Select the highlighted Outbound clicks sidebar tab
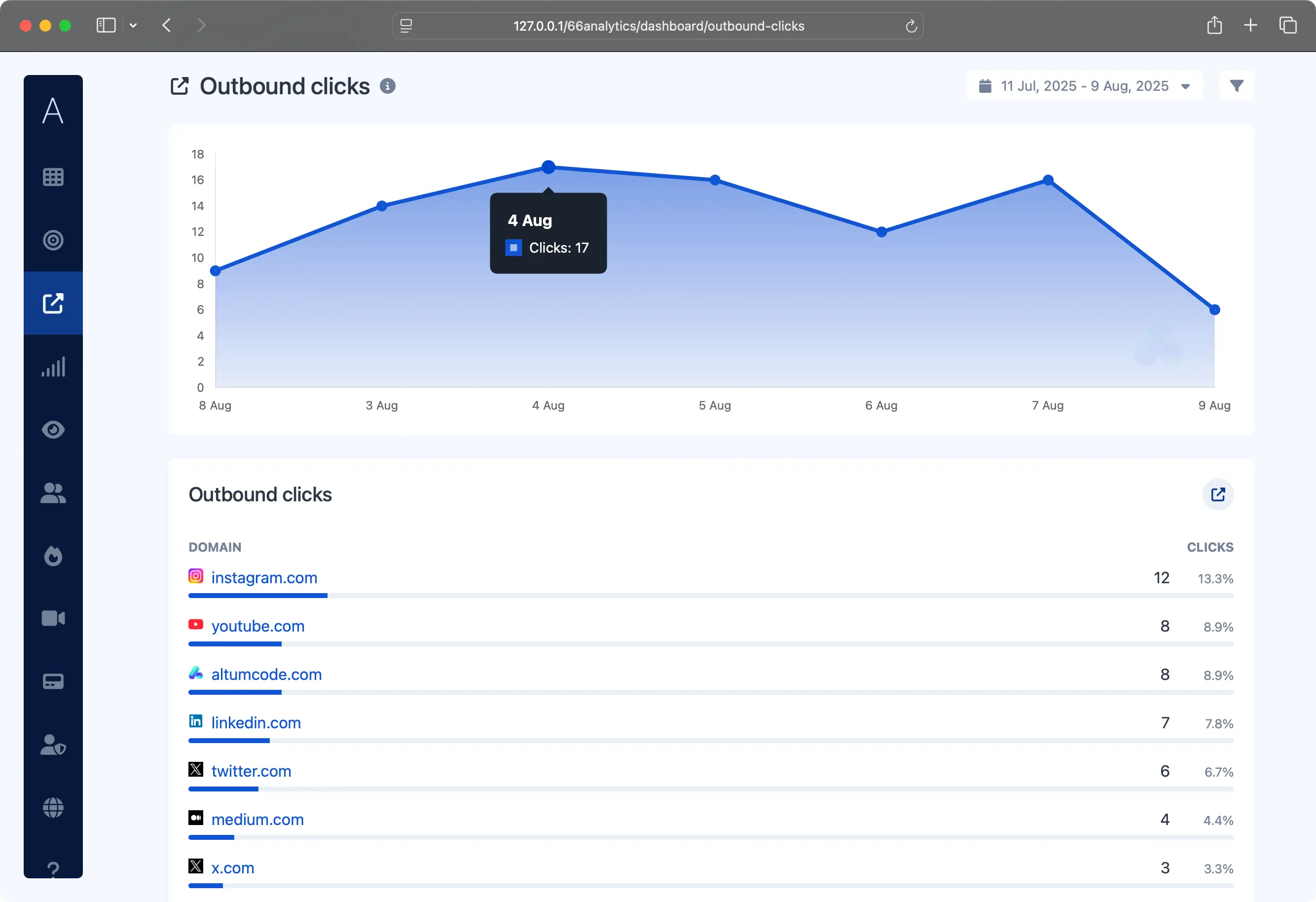The width and height of the screenshot is (1316, 902). point(53,303)
